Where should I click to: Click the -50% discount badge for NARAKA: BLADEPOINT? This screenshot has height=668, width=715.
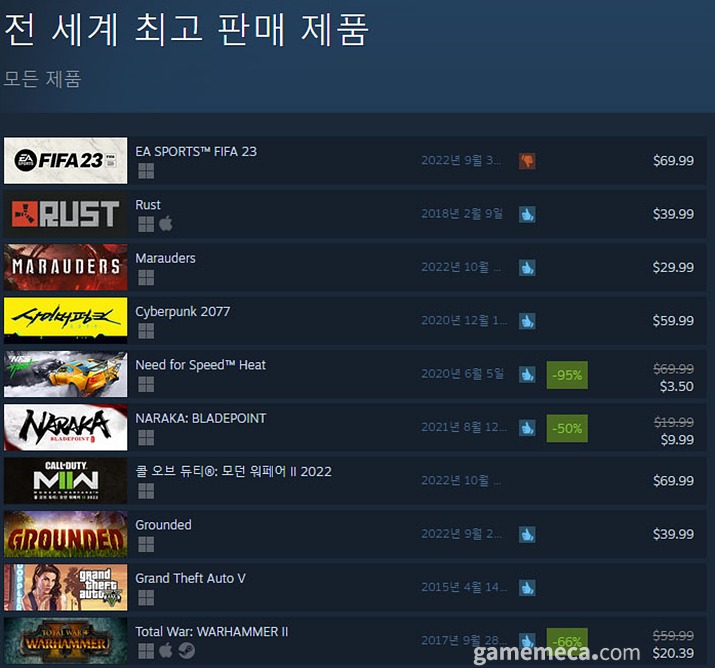[567, 428]
